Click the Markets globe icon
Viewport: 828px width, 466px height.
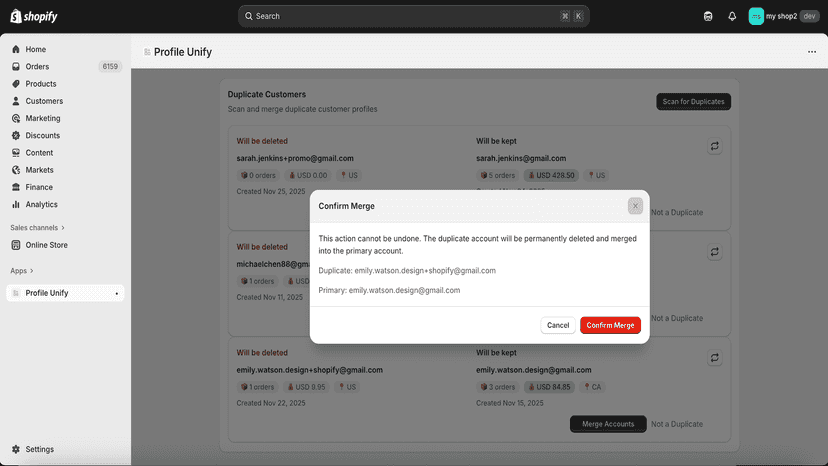[16, 170]
